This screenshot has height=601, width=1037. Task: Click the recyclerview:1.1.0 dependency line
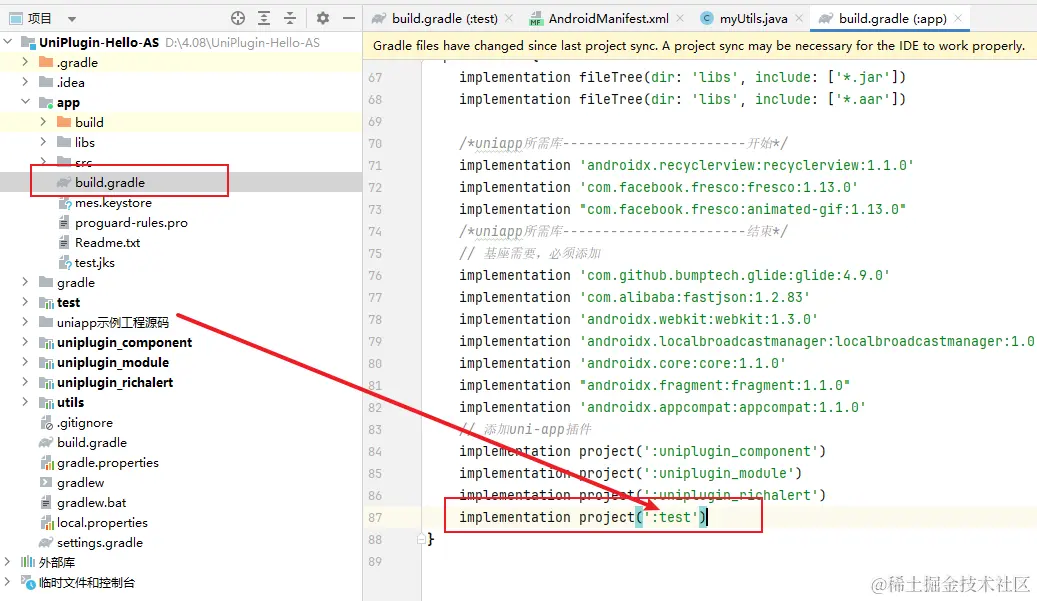pyautogui.click(x=686, y=165)
